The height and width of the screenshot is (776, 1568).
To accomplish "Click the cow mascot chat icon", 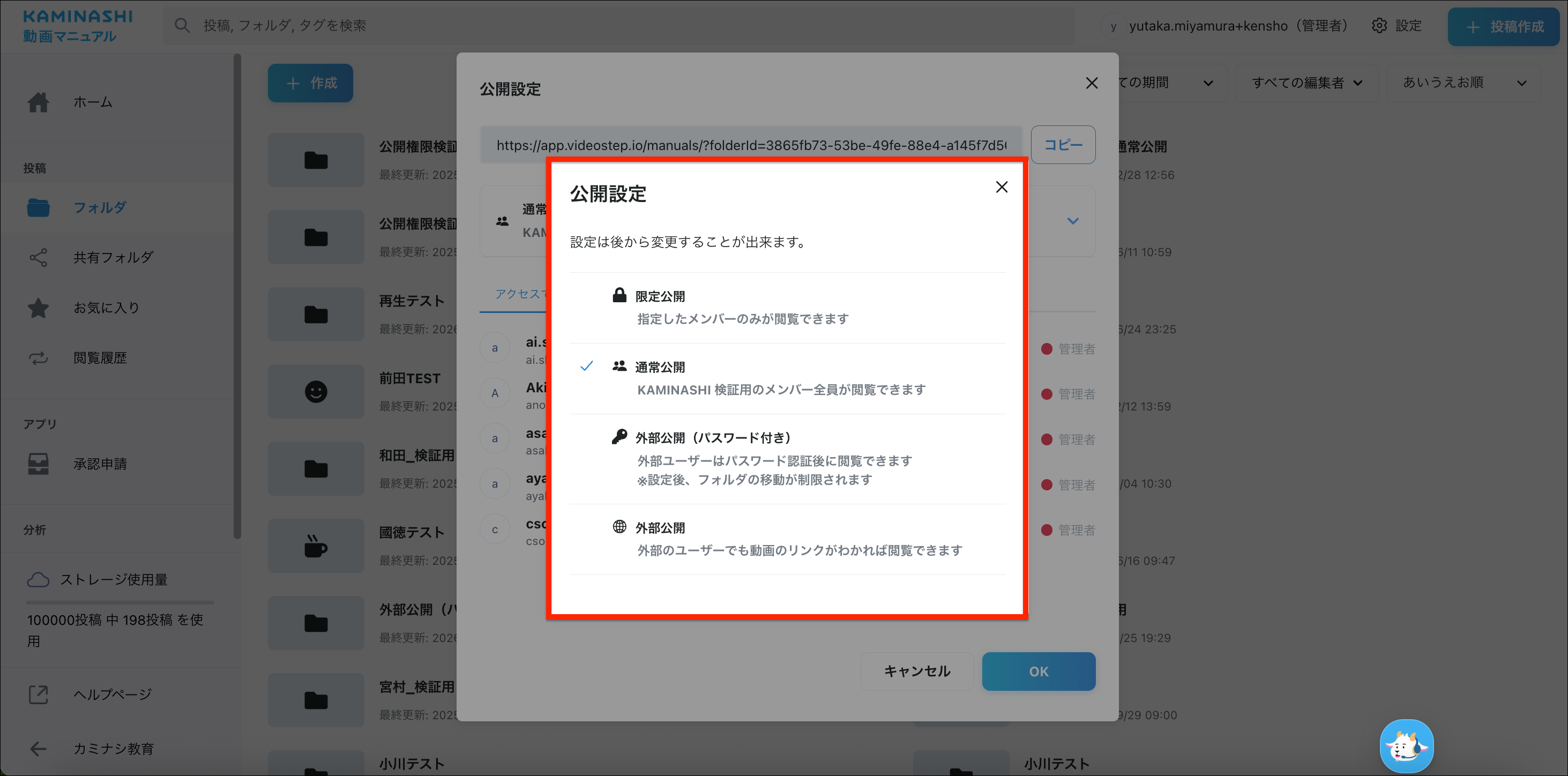I will (x=1406, y=745).
